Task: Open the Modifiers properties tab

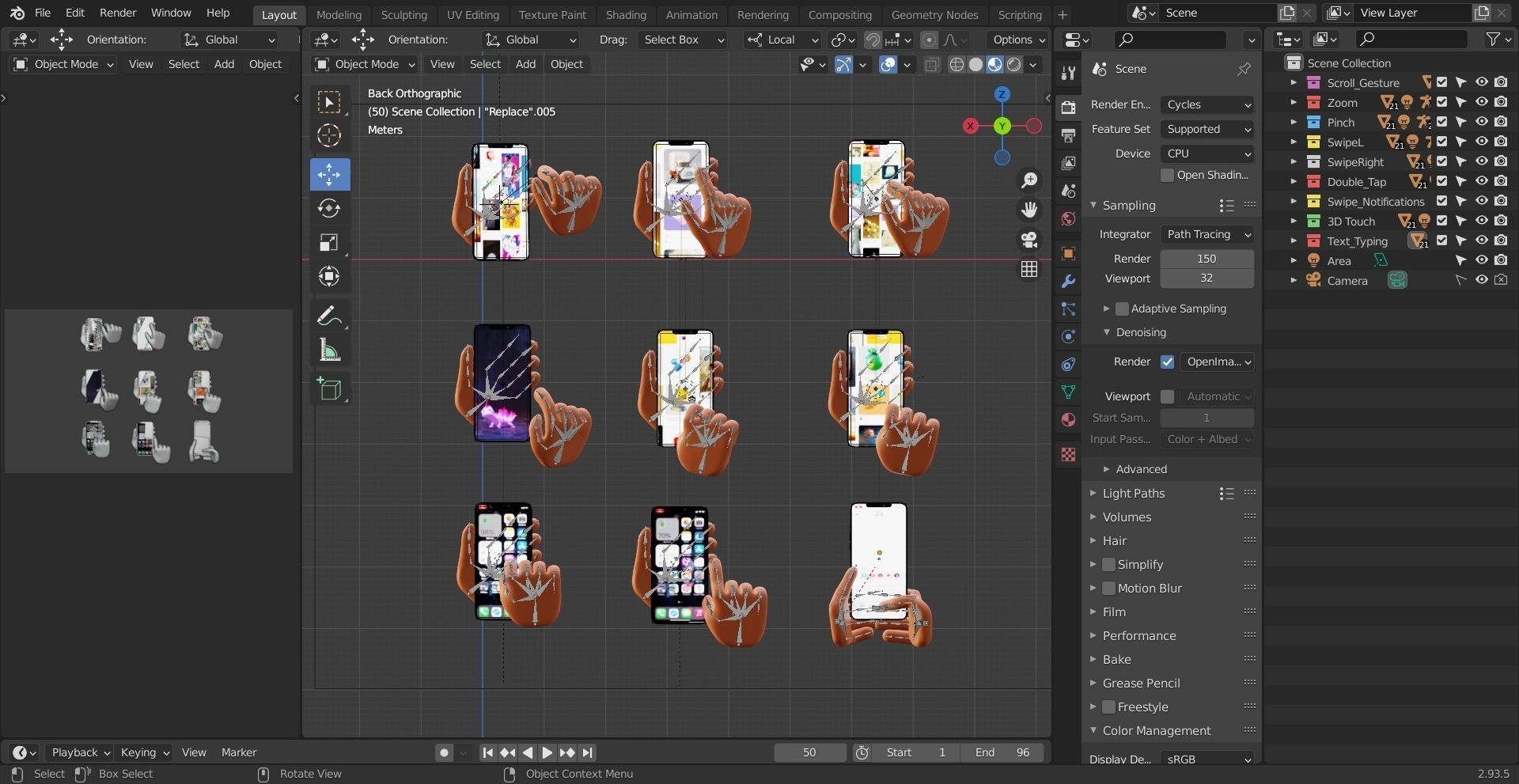Action: [x=1068, y=281]
